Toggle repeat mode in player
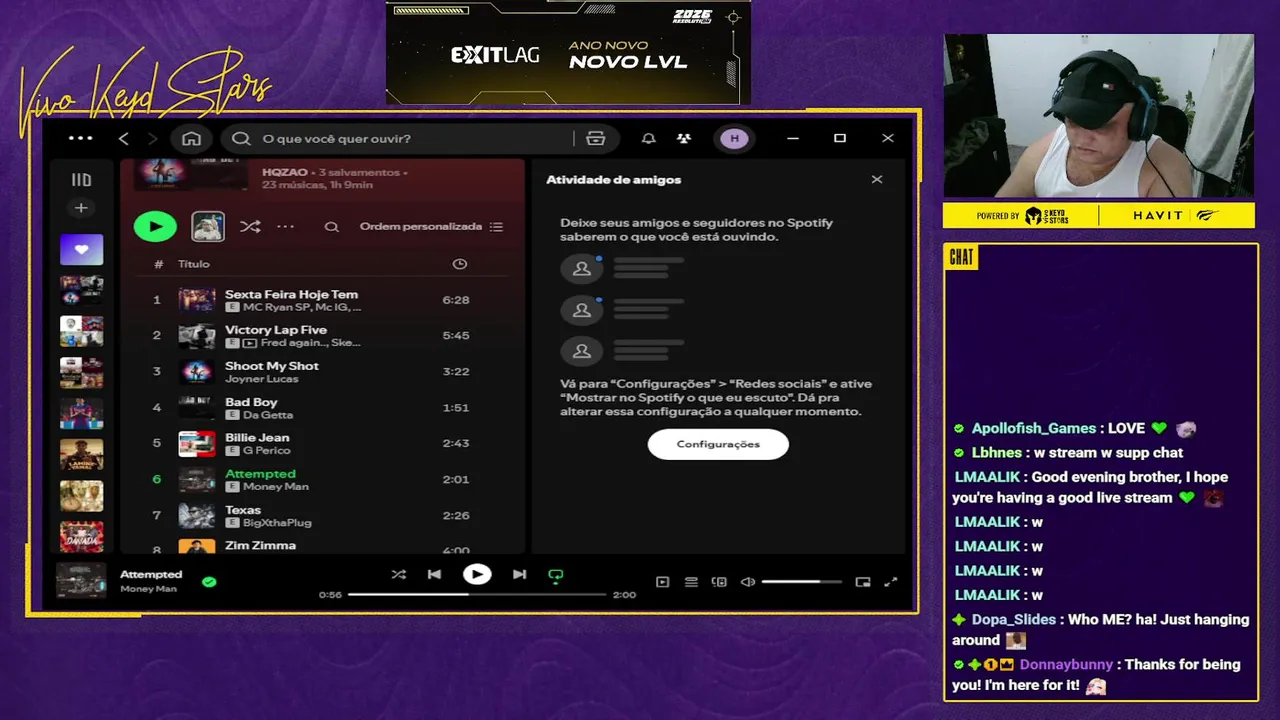 point(556,575)
